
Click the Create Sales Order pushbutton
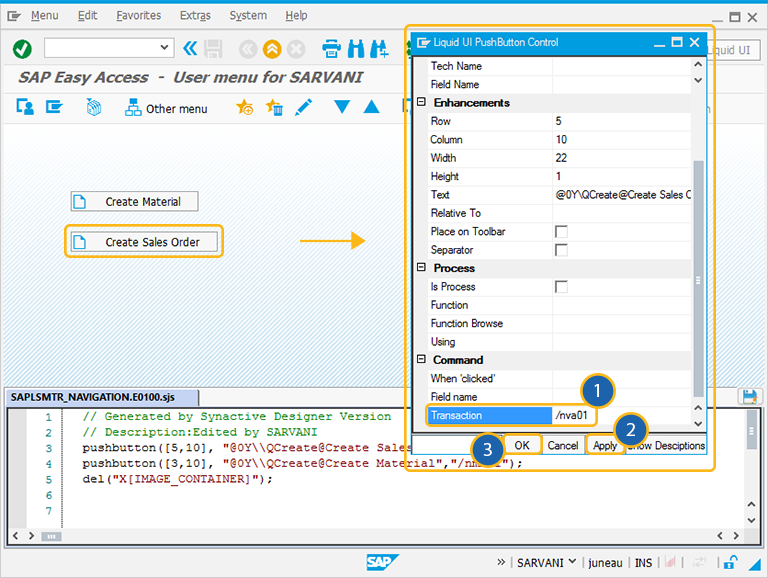[144, 241]
